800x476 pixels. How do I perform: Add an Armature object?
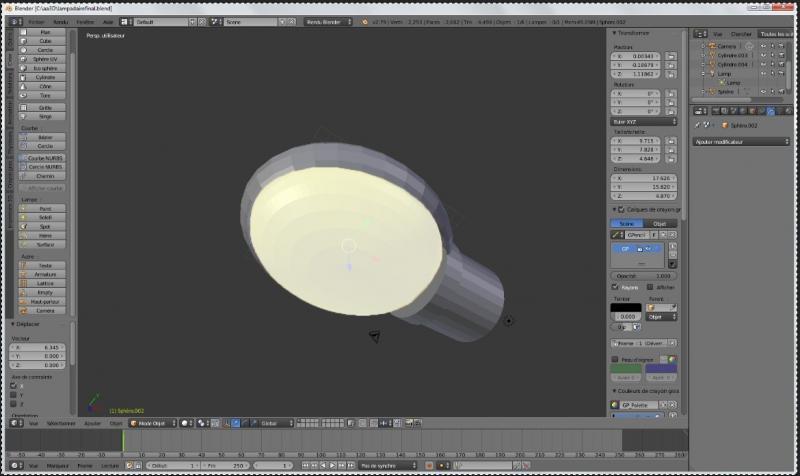pos(45,273)
